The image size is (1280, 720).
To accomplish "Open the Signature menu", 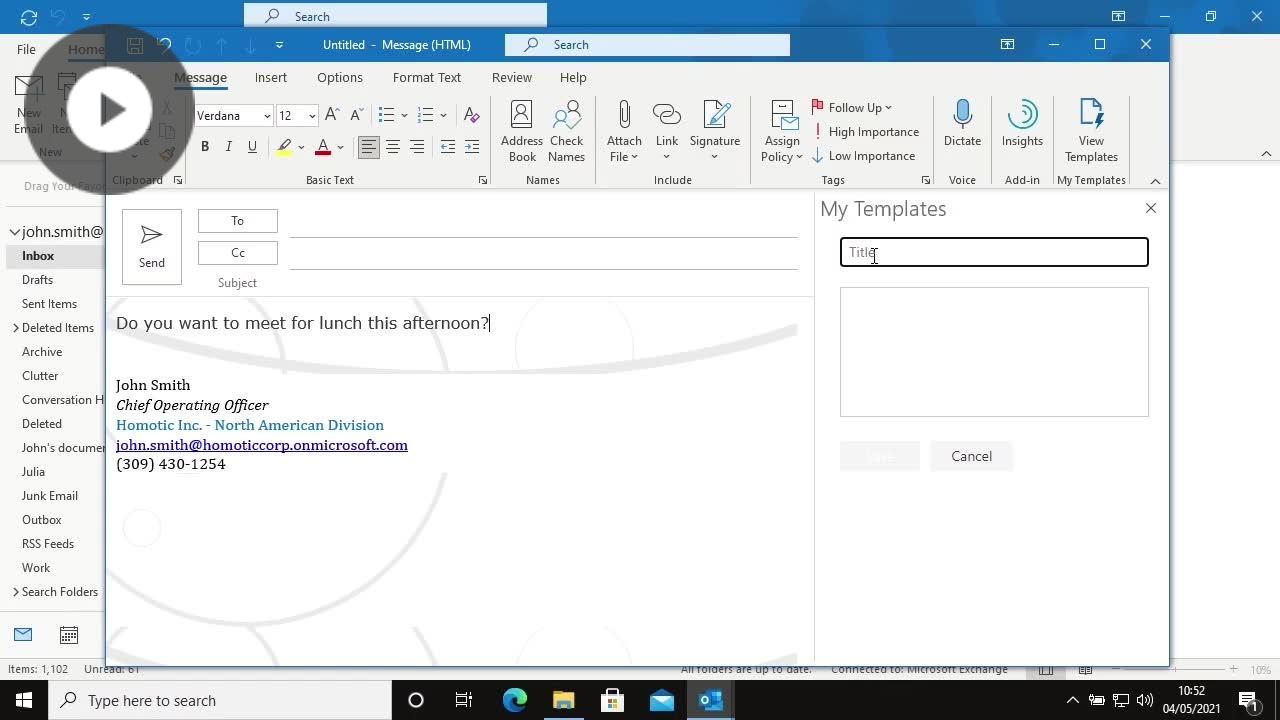I will 714,131.
